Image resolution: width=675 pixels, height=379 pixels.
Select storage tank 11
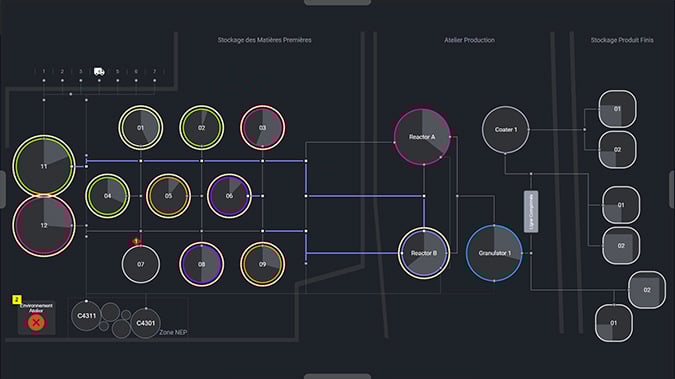tap(43, 166)
